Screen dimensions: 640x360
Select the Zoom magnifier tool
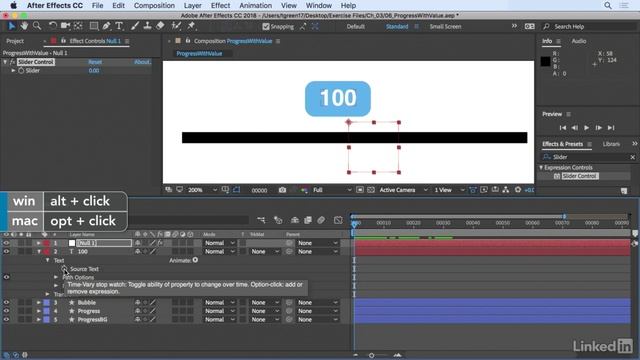pyautogui.click(x=37, y=26)
